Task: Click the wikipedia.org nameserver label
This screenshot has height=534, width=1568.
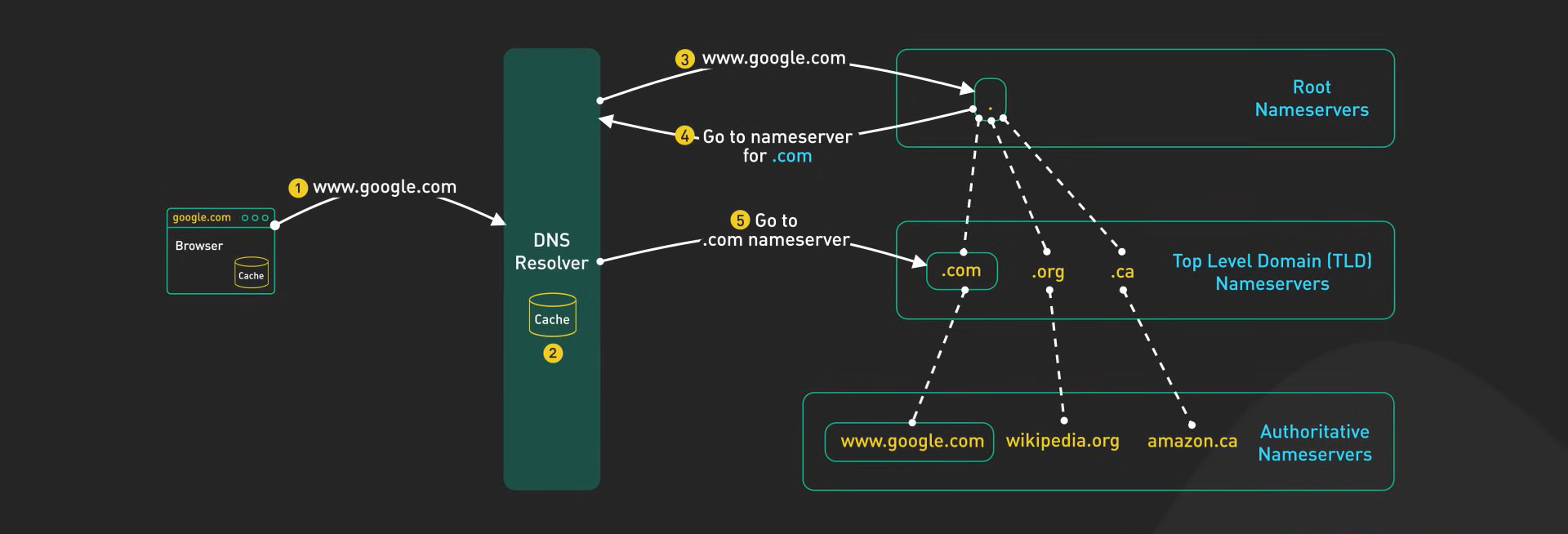Action: [1062, 441]
